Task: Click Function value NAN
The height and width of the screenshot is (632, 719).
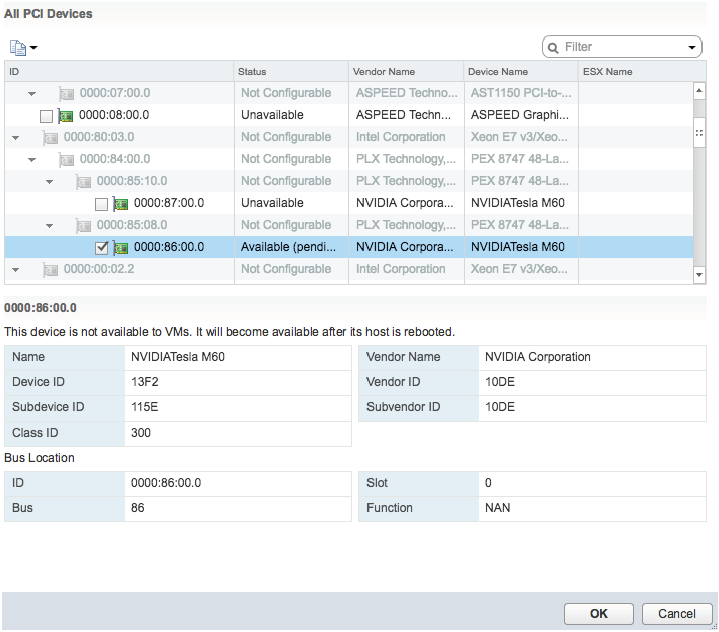Action: 498,508
